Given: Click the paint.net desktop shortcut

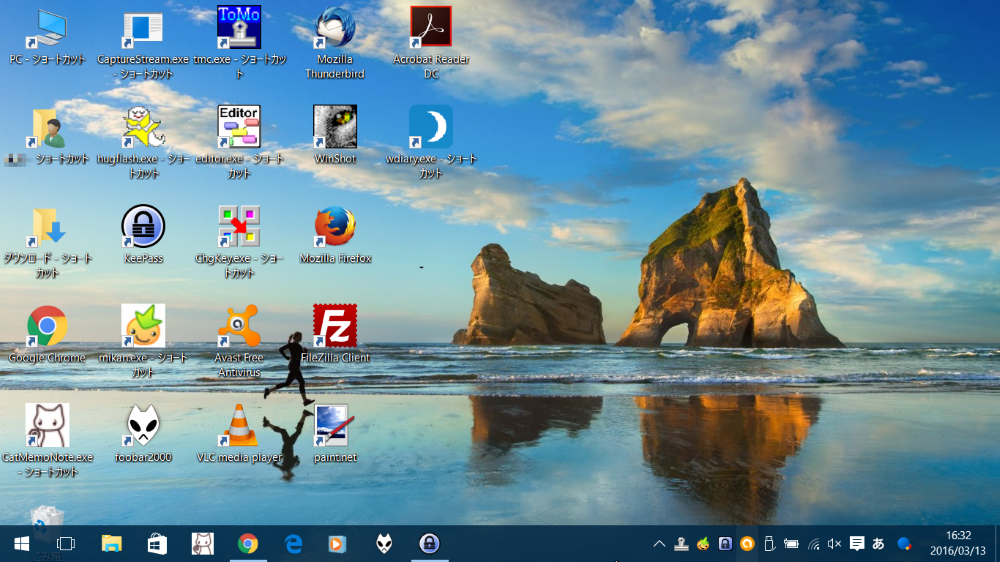Looking at the screenshot, I should [333, 425].
